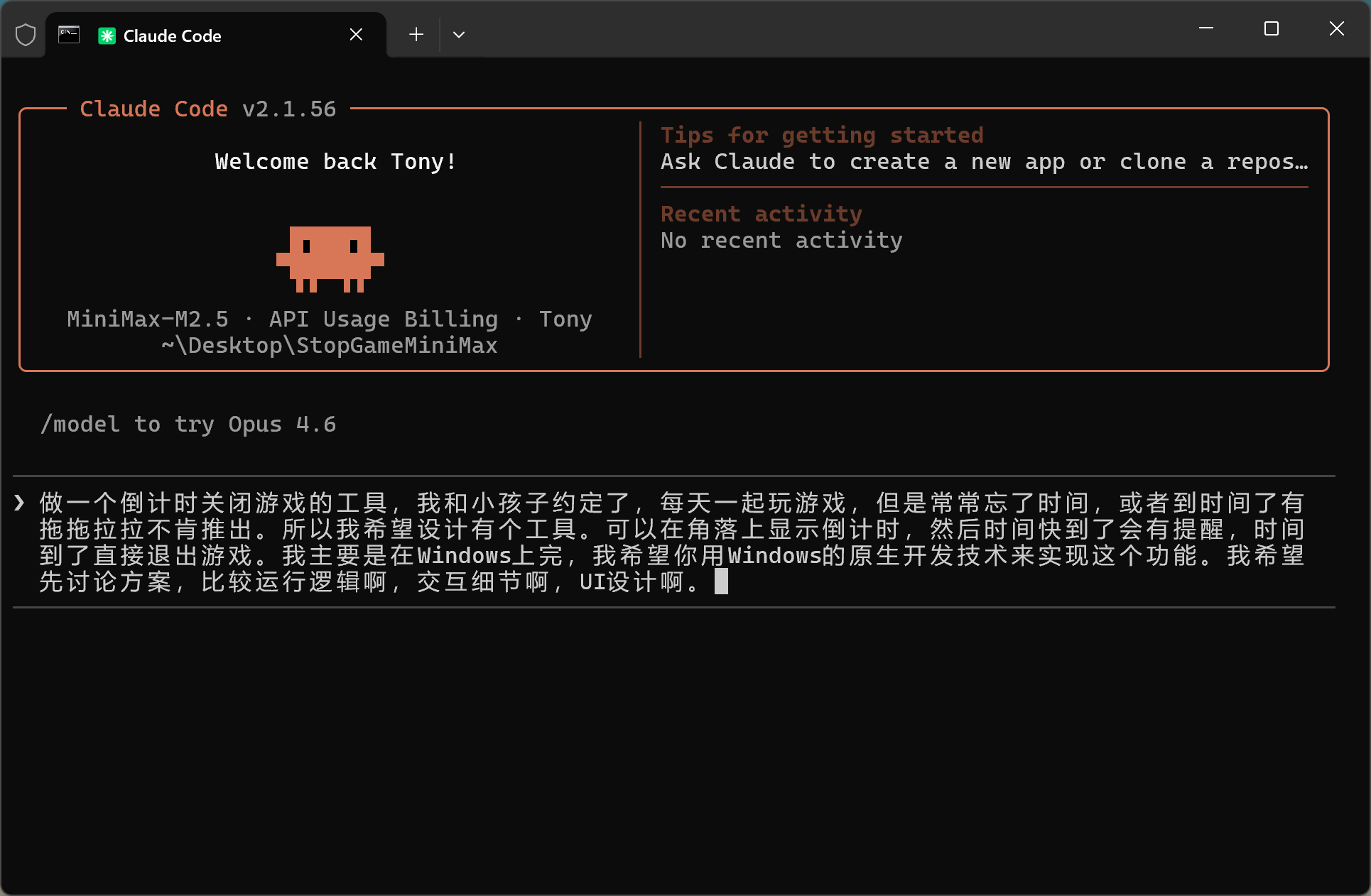Click the 'Tips for getting started' heading

coord(822,135)
